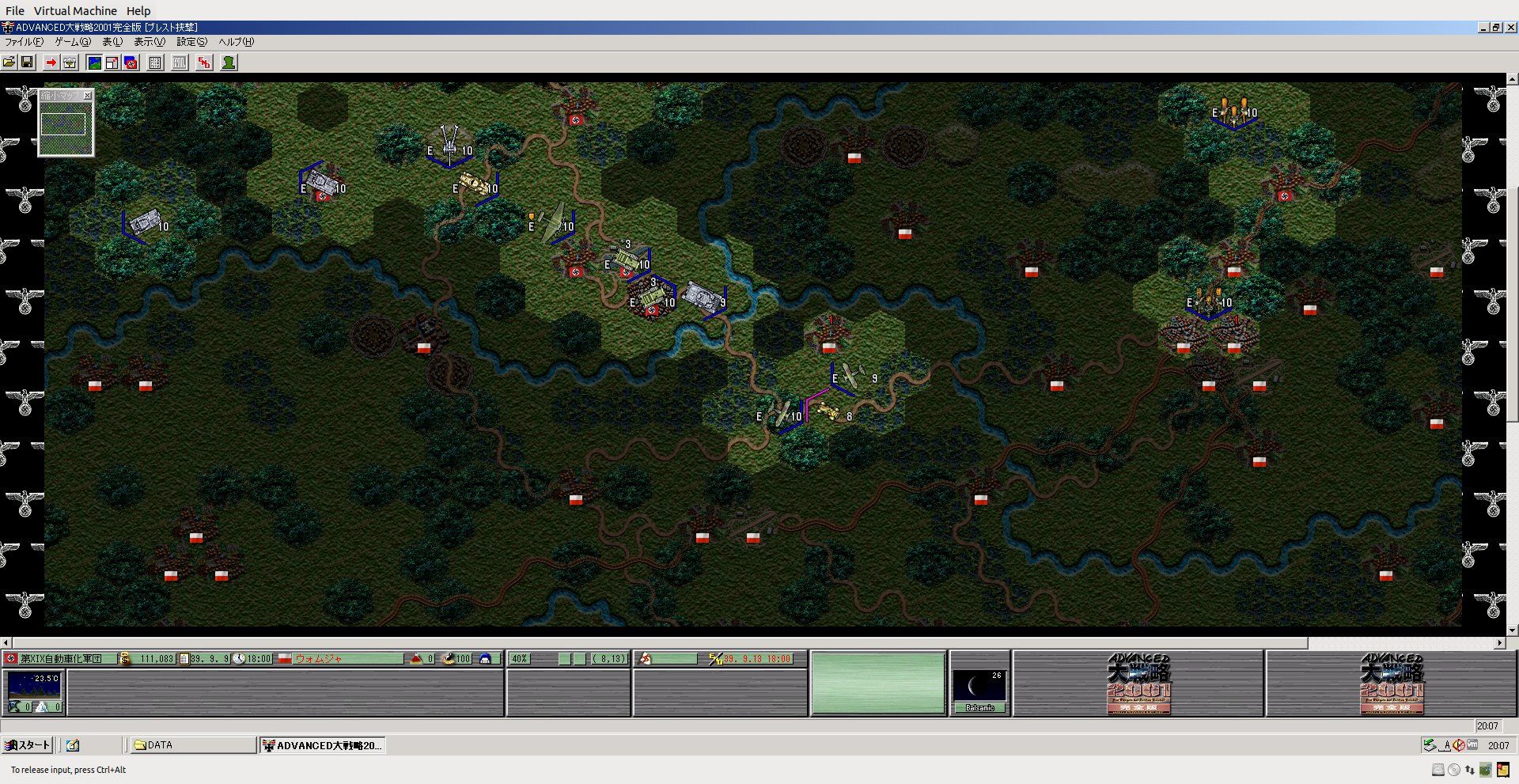
Task: Click the moon phase Balsamic panel
Action: 979,691
